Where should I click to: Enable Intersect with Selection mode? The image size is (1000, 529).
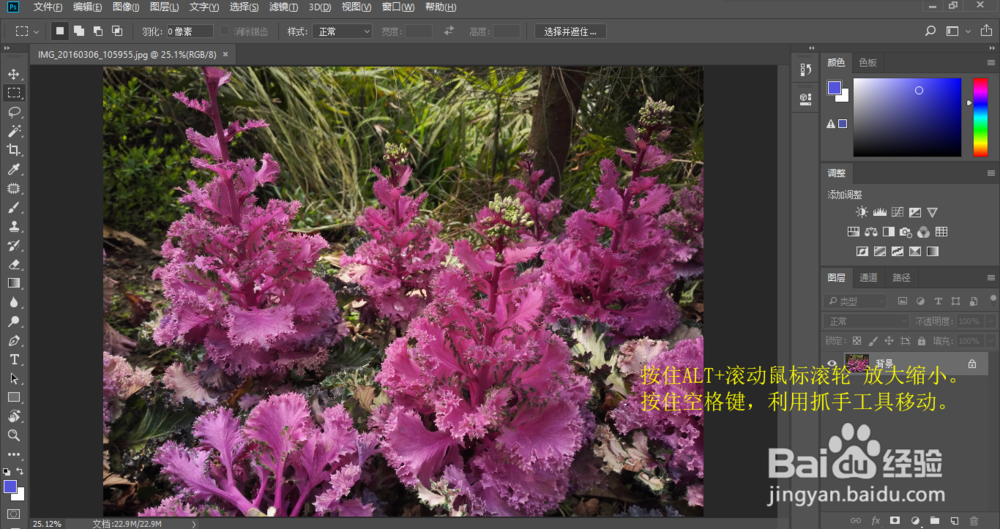(117, 31)
